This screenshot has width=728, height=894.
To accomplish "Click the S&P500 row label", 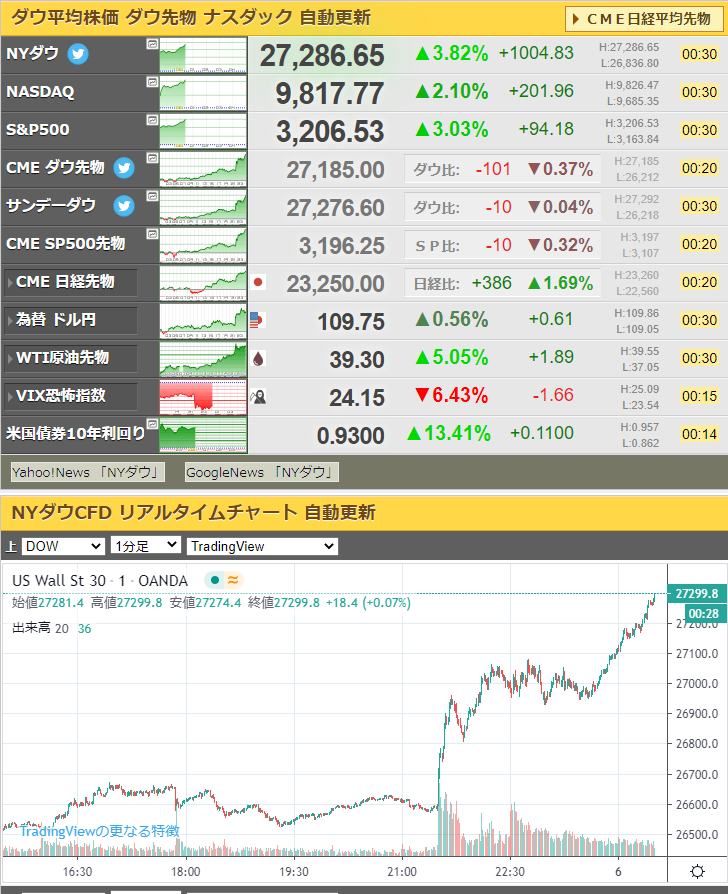I will (x=38, y=129).
